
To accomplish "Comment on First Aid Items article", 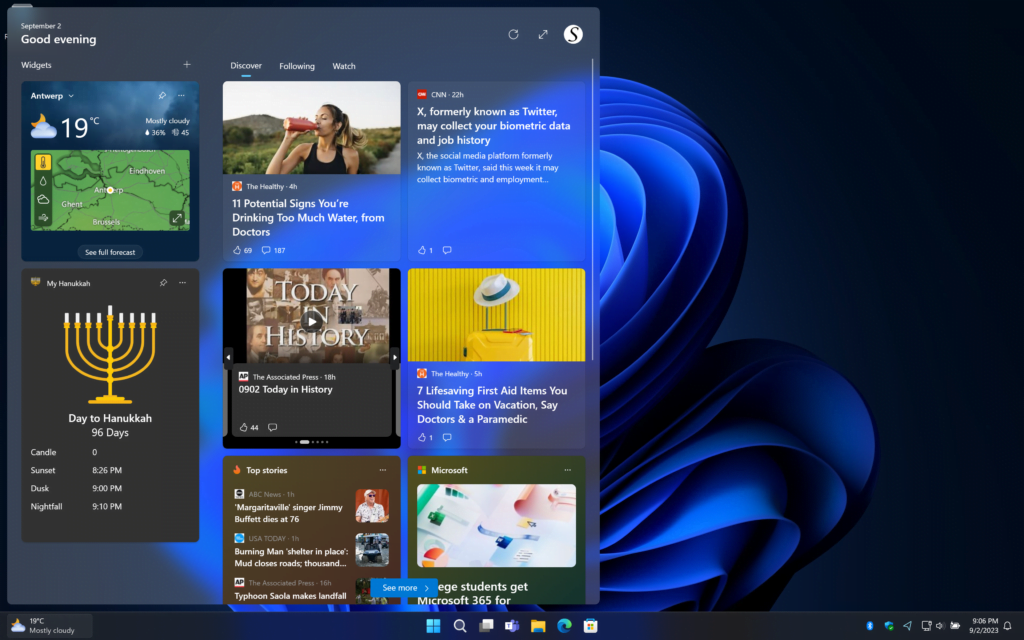I will (x=447, y=437).
